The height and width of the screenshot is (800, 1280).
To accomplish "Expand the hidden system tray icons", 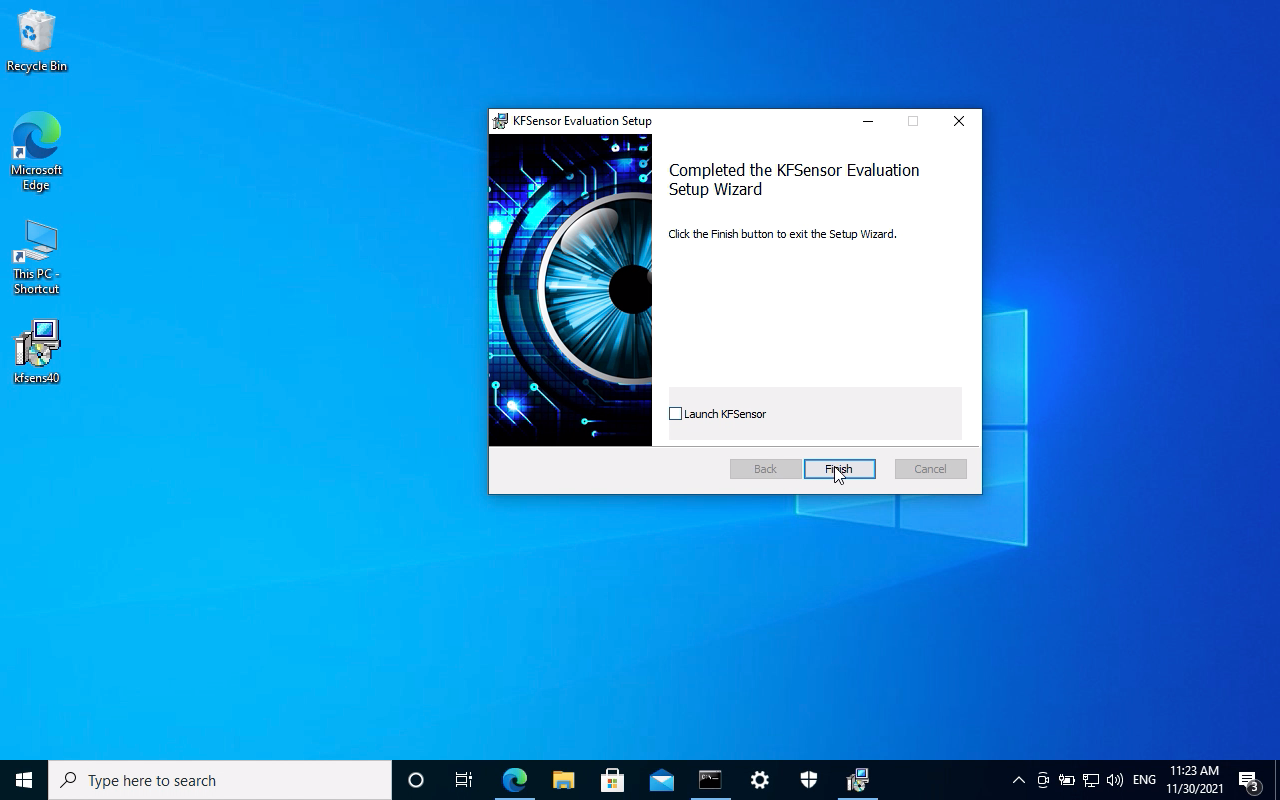I will (1018, 780).
